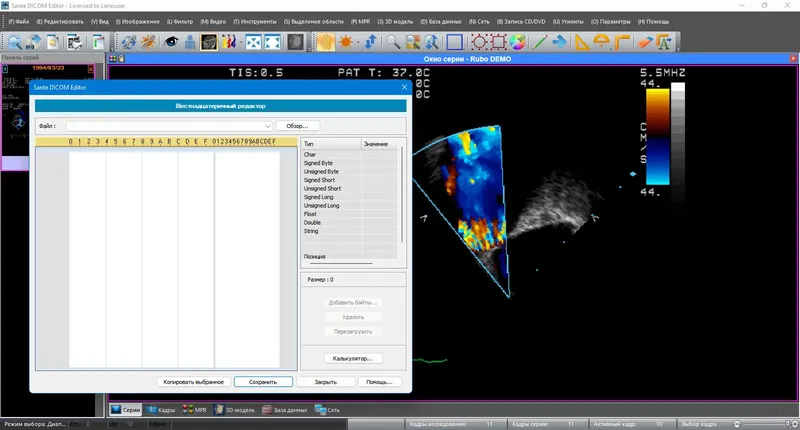The height and width of the screenshot is (430, 800).
Task: Select the pan hand tool
Action: click(326, 42)
